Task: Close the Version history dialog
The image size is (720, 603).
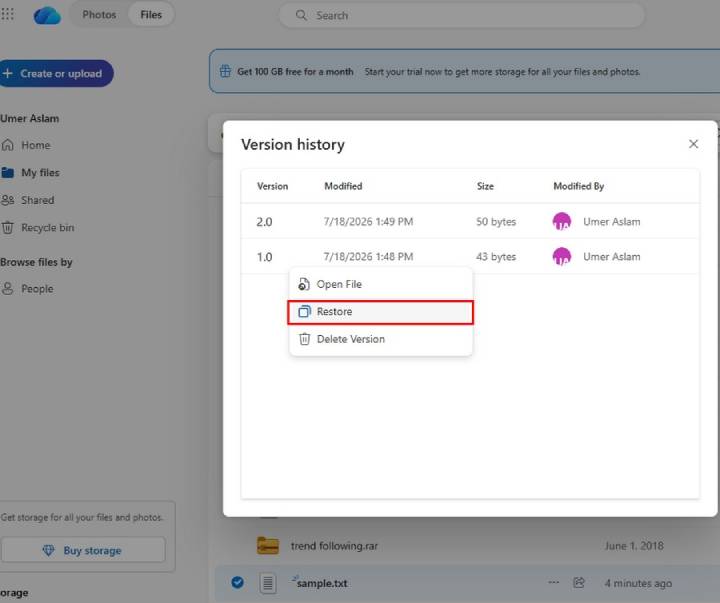Action: tap(693, 144)
